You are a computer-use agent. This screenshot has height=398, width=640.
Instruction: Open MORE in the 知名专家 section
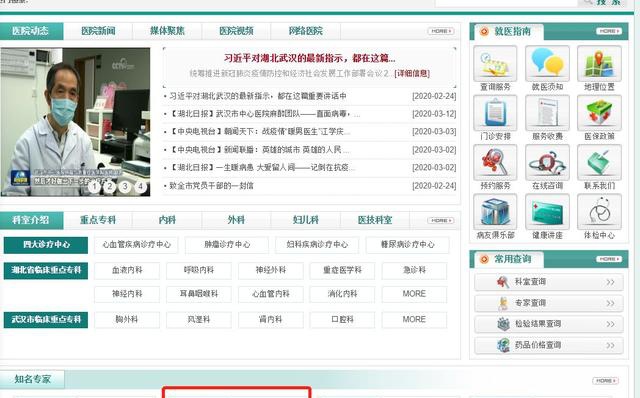coord(605,380)
